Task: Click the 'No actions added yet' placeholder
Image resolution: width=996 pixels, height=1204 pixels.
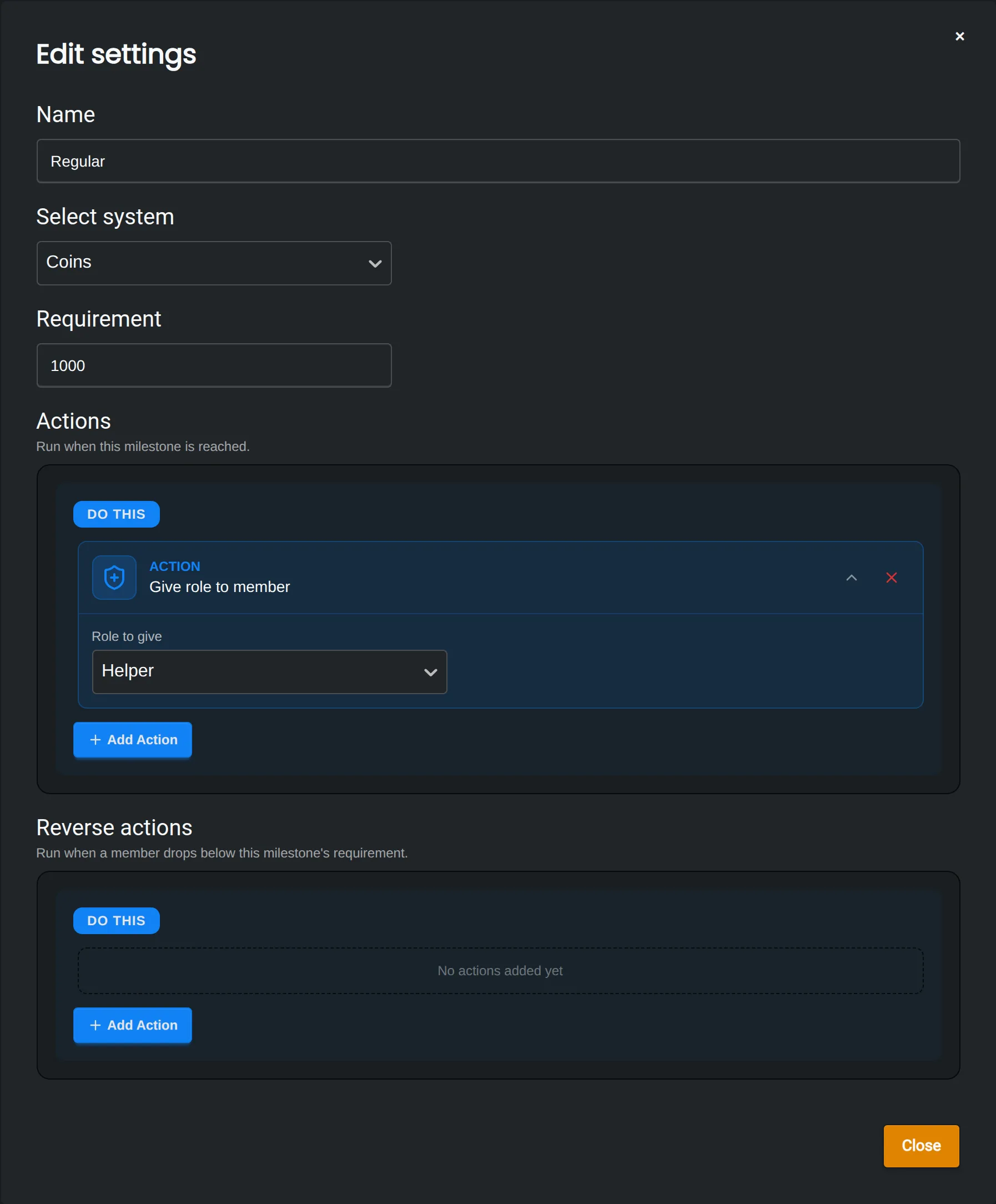Action: click(x=500, y=971)
